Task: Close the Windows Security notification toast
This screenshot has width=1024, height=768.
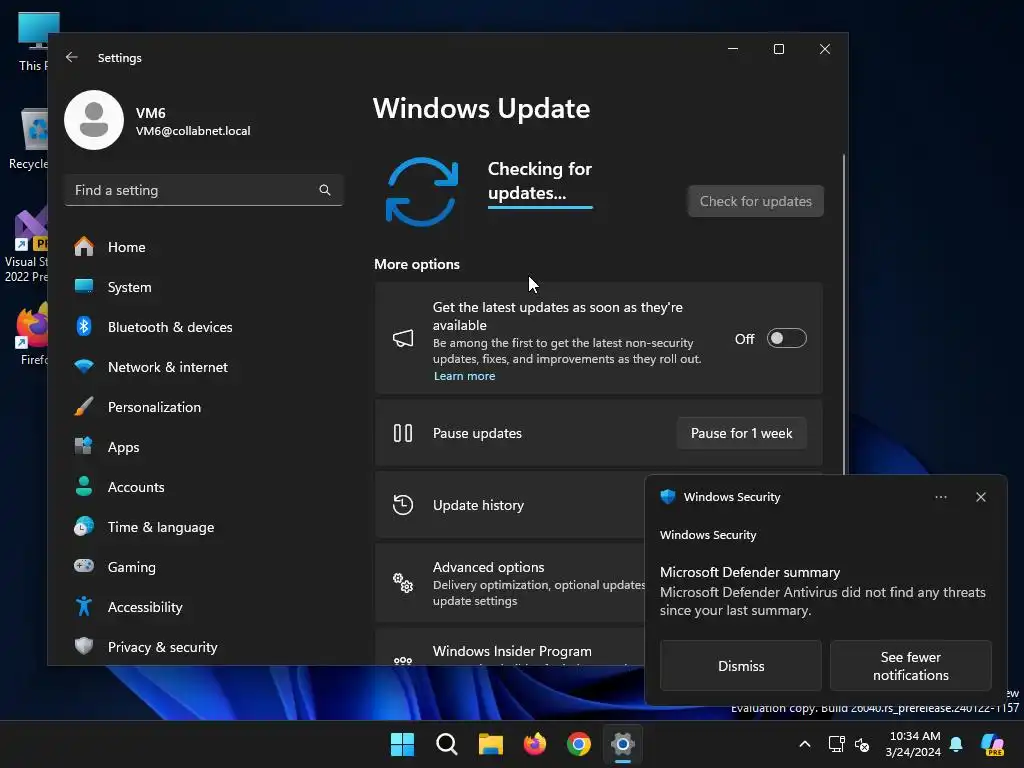Action: (x=980, y=497)
